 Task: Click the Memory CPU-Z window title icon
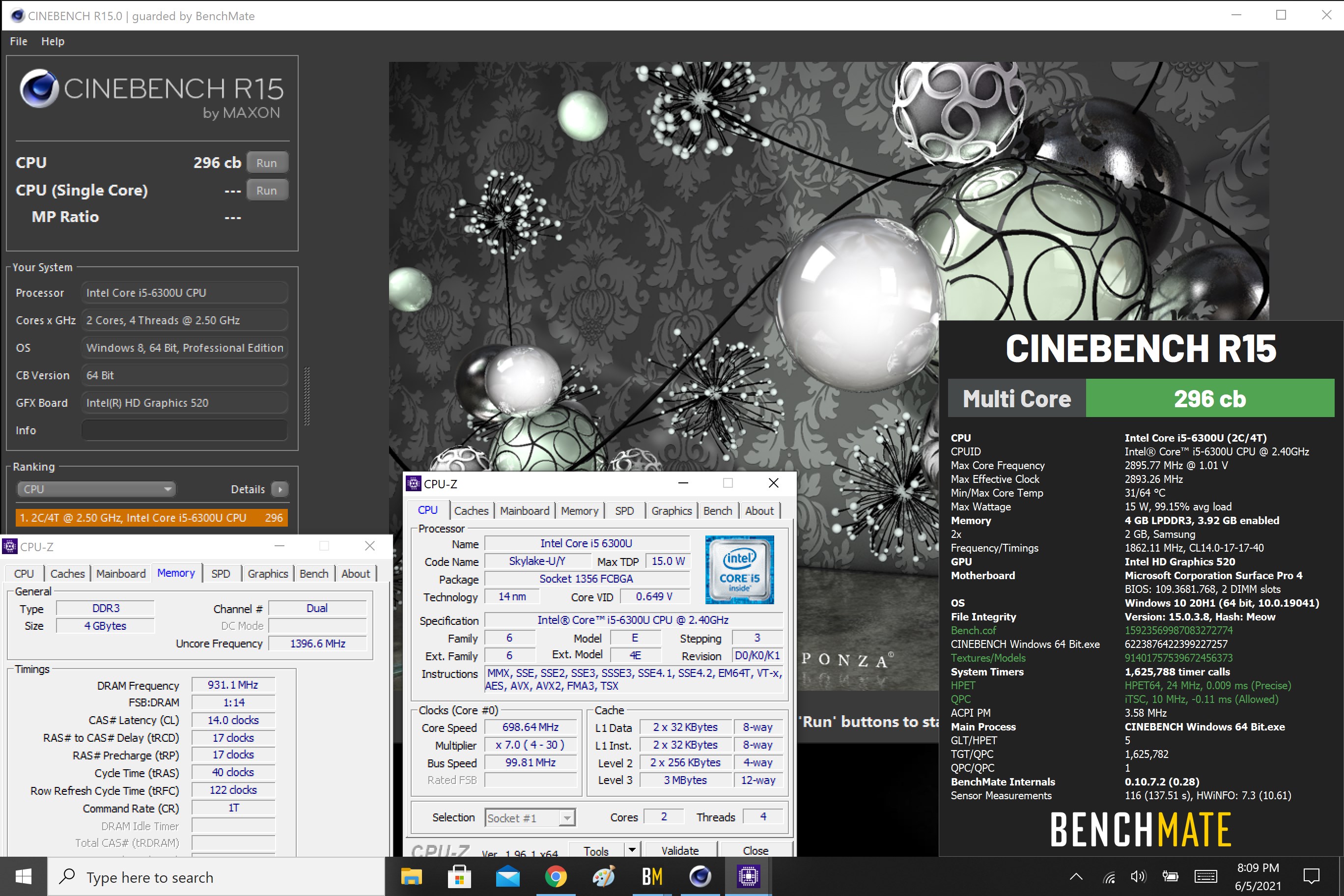(10, 546)
